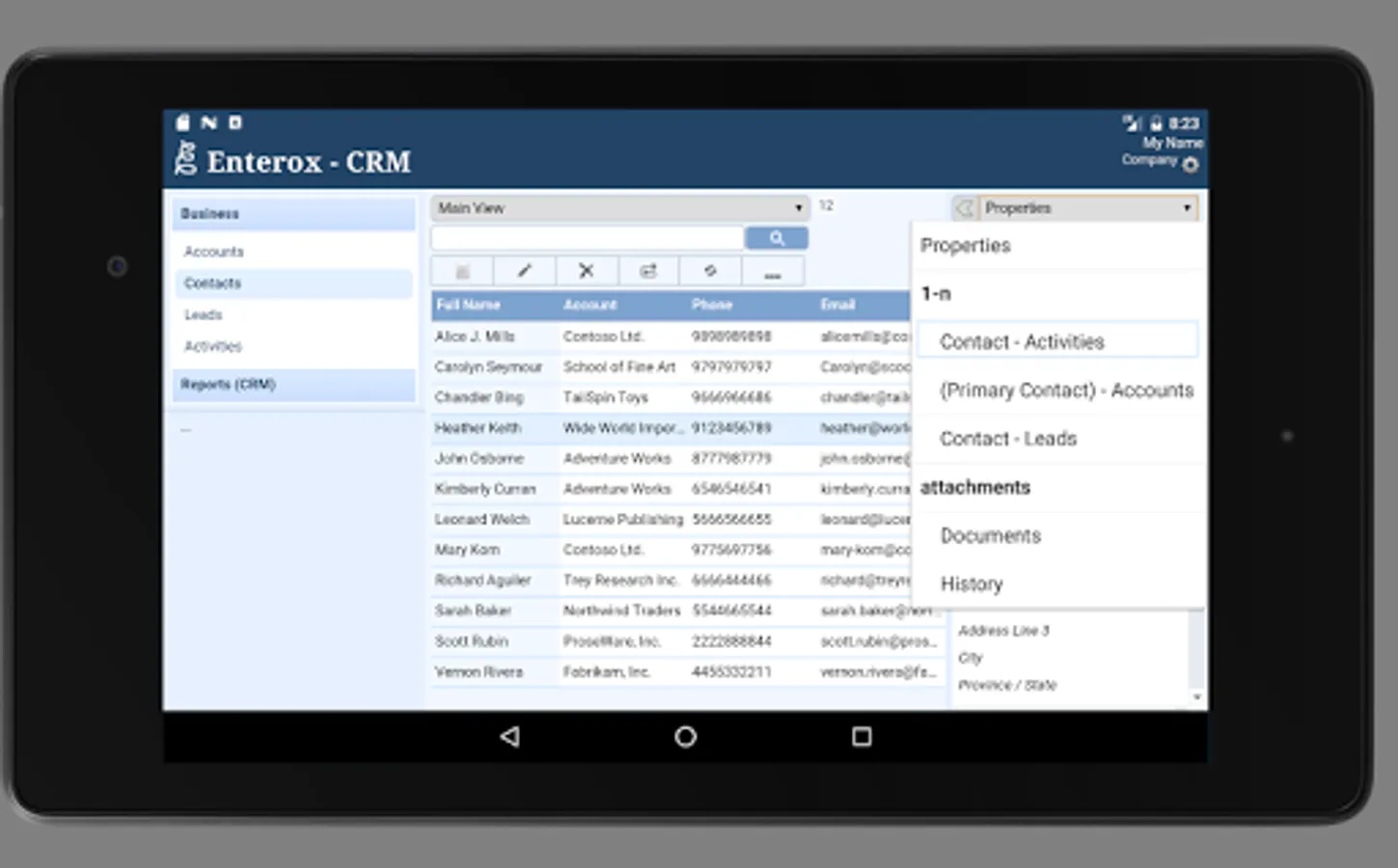Viewport: 1398px width, 868px height.
Task: Click the Reports (CRM) section header
Action: [294, 385]
